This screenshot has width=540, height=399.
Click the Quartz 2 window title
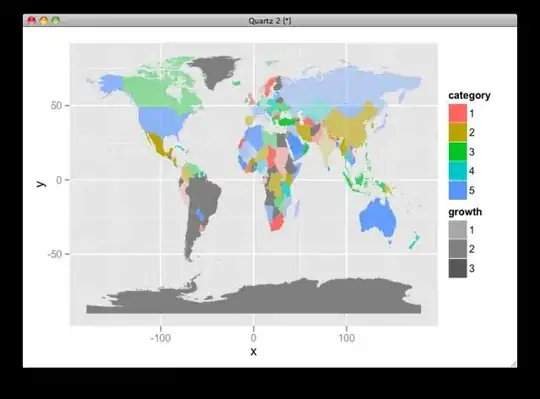[270, 21]
